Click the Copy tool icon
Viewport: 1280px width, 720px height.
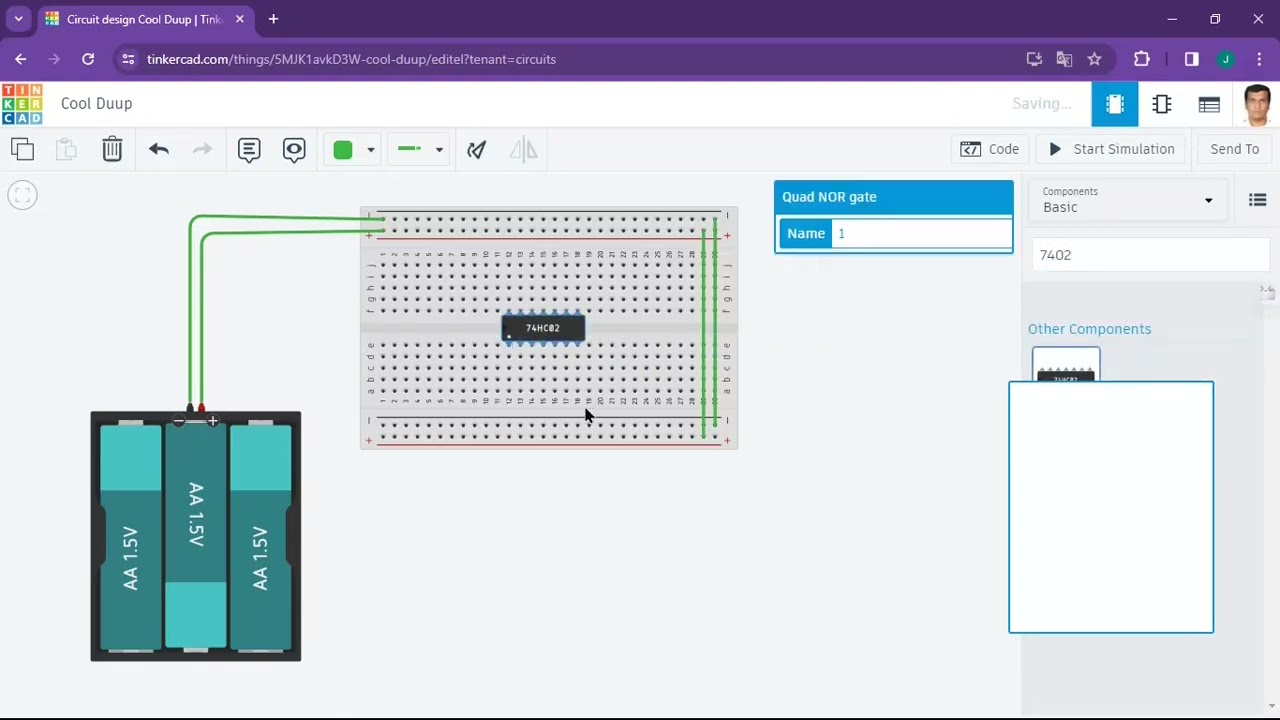pos(22,149)
